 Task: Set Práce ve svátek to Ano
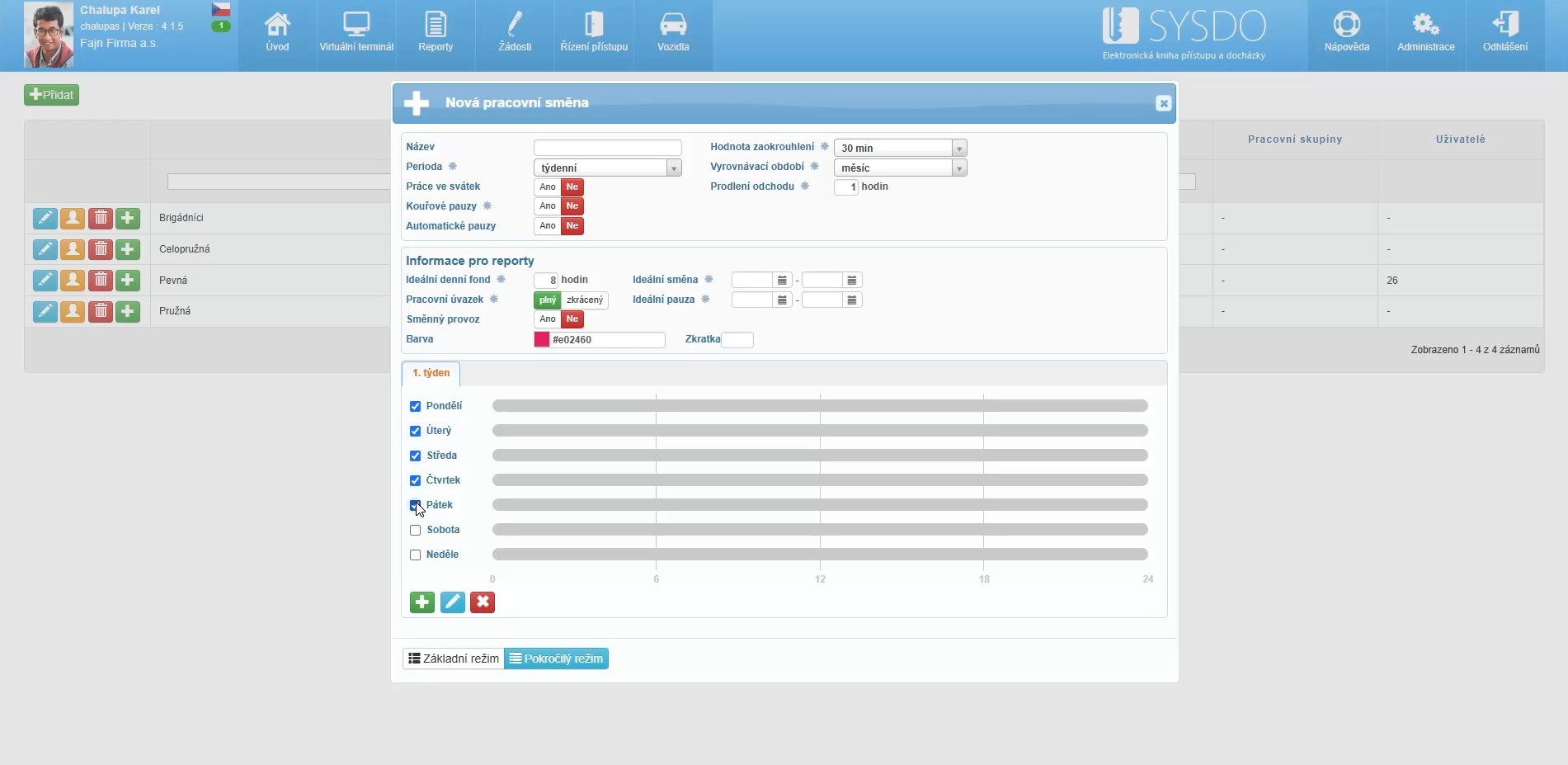(548, 187)
